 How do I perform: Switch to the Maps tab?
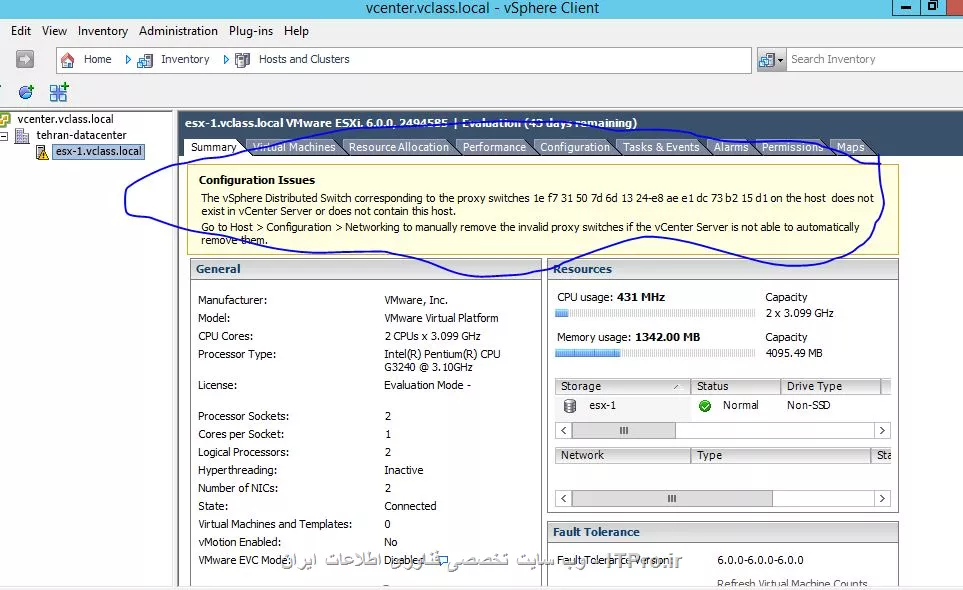[x=851, y=147]
